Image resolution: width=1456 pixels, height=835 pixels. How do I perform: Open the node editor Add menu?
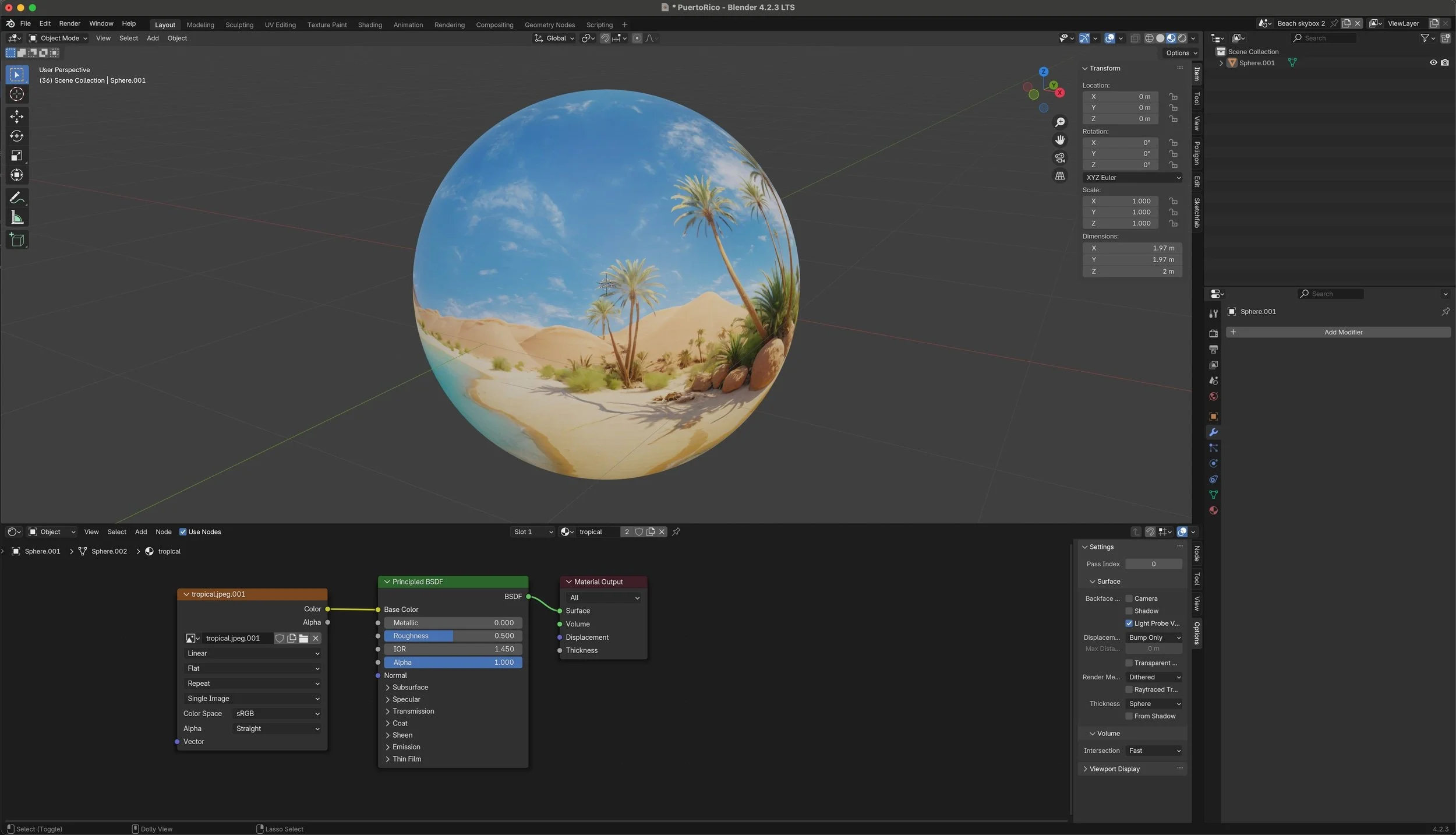[x=140, y=531]
